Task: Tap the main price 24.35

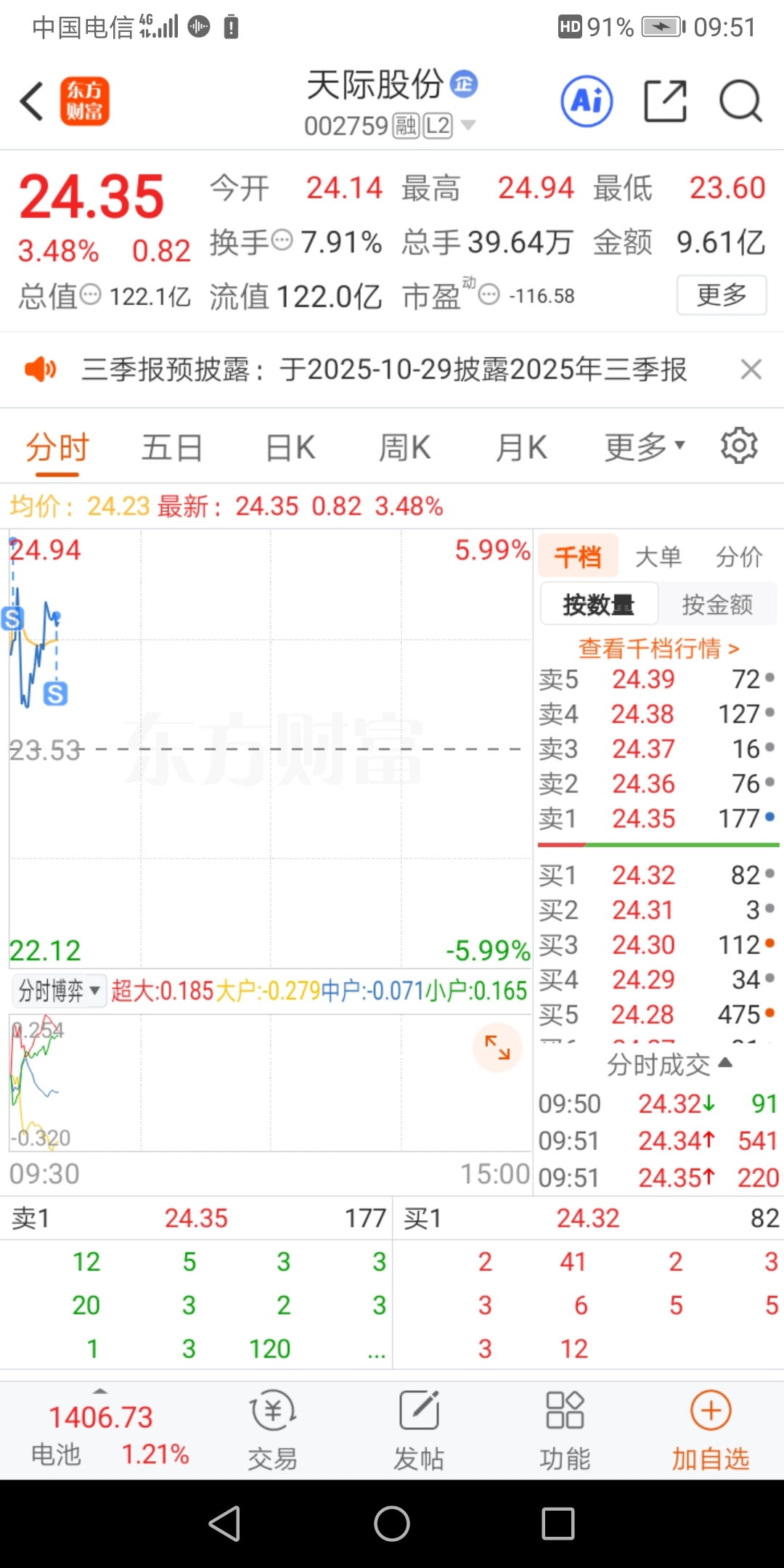Action: pos(91,197)
